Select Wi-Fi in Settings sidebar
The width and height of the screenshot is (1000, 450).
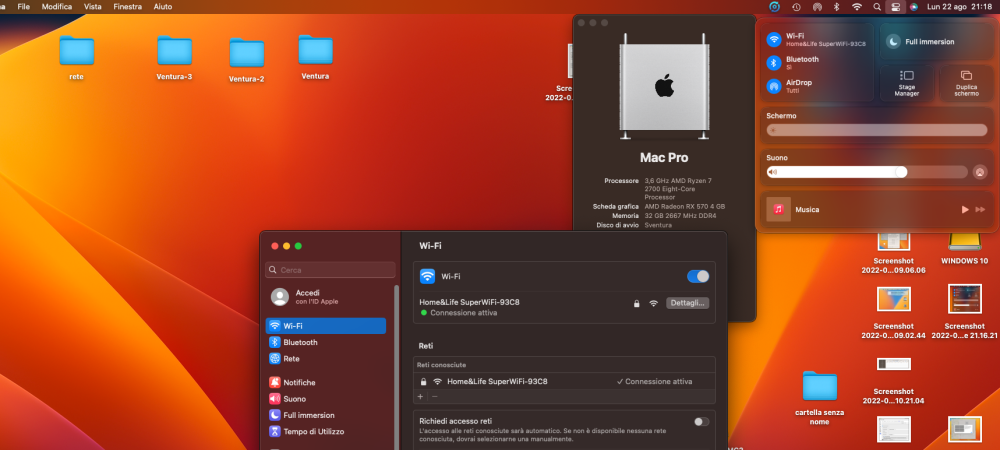click(x=326, y=326)
